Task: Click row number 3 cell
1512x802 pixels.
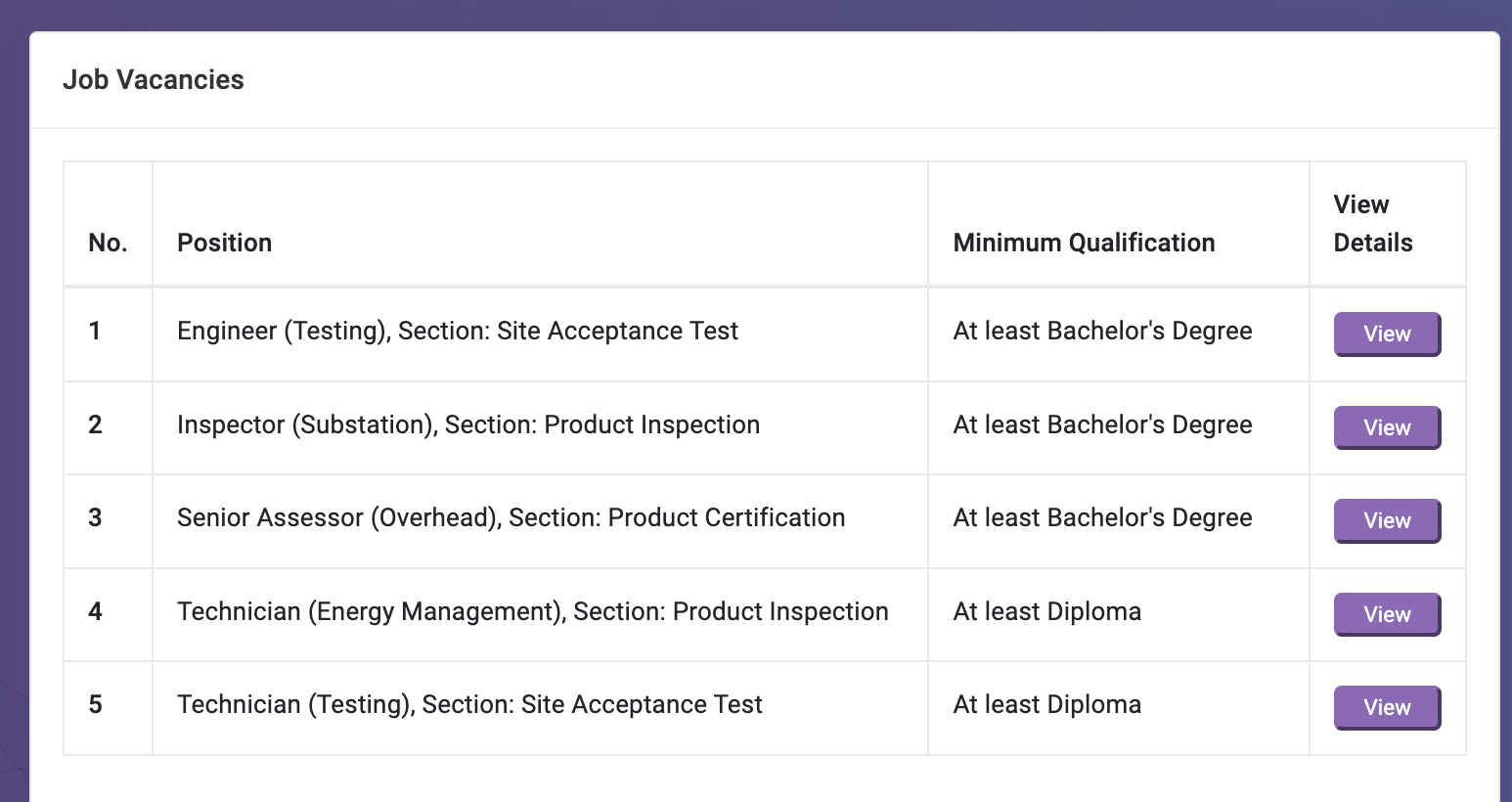Action: point(95,517)
